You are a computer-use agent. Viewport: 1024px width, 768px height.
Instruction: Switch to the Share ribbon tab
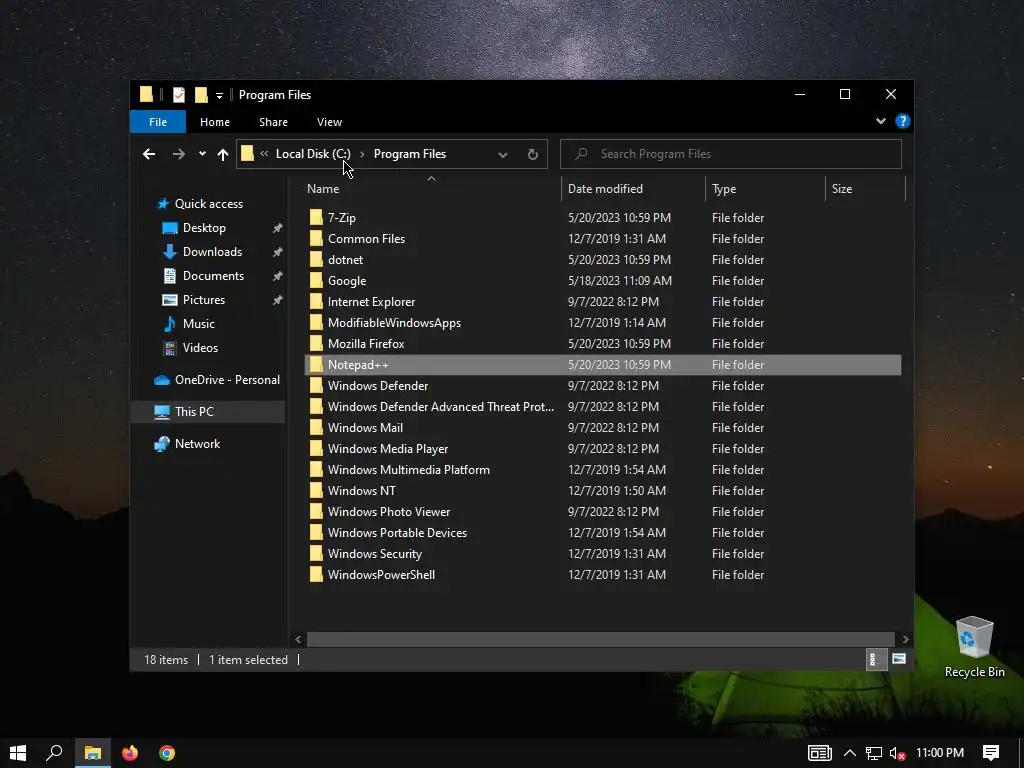point(273,122)
